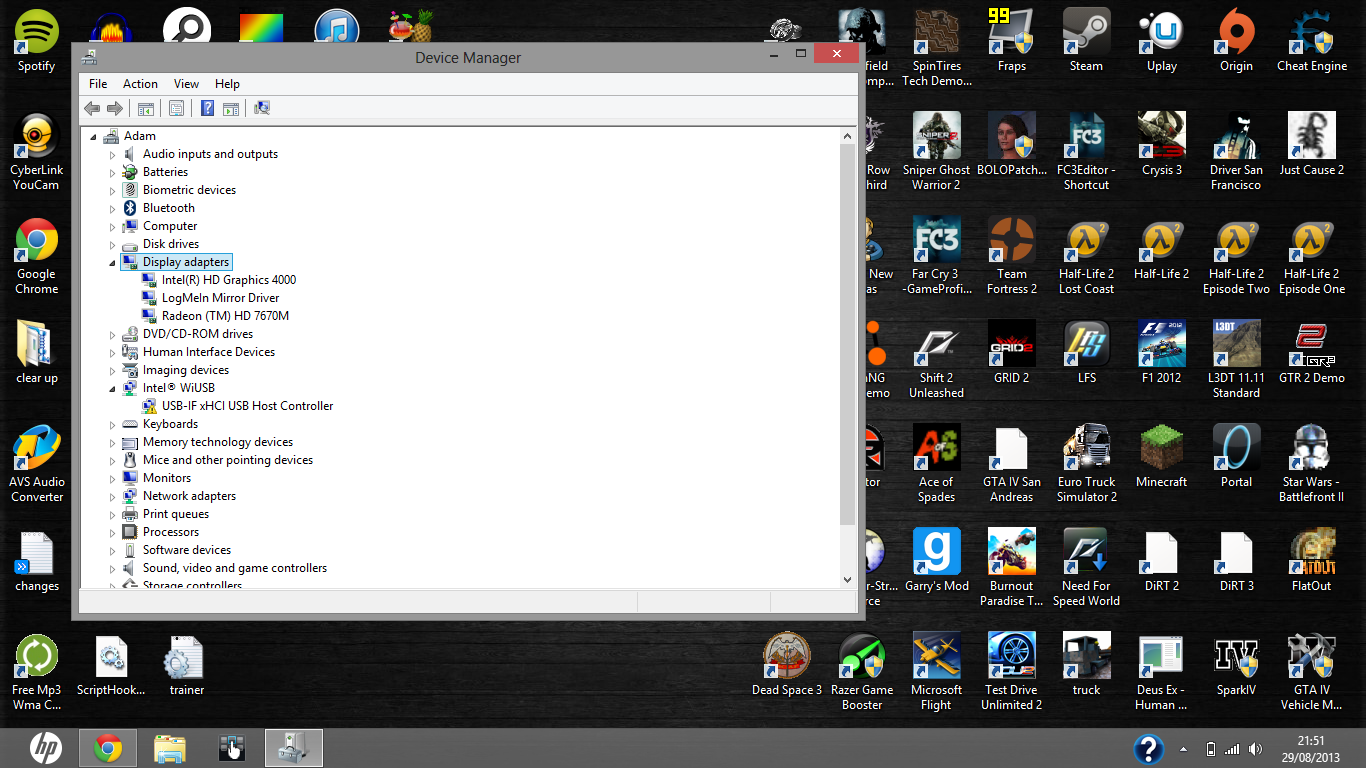
Task: Open Cheat Engine desktop shortcut
Action: point(1312,41)
